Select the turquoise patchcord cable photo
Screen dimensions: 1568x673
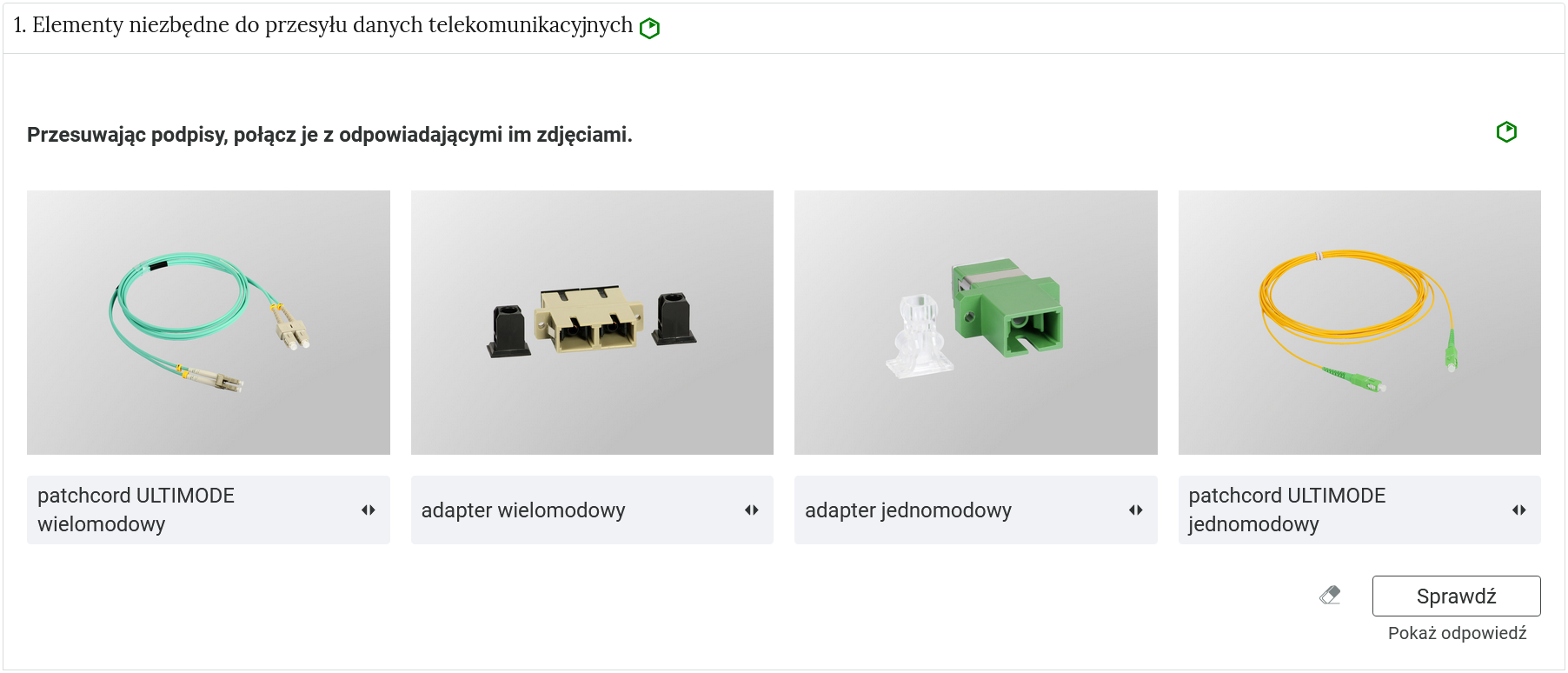click(209, 323)
